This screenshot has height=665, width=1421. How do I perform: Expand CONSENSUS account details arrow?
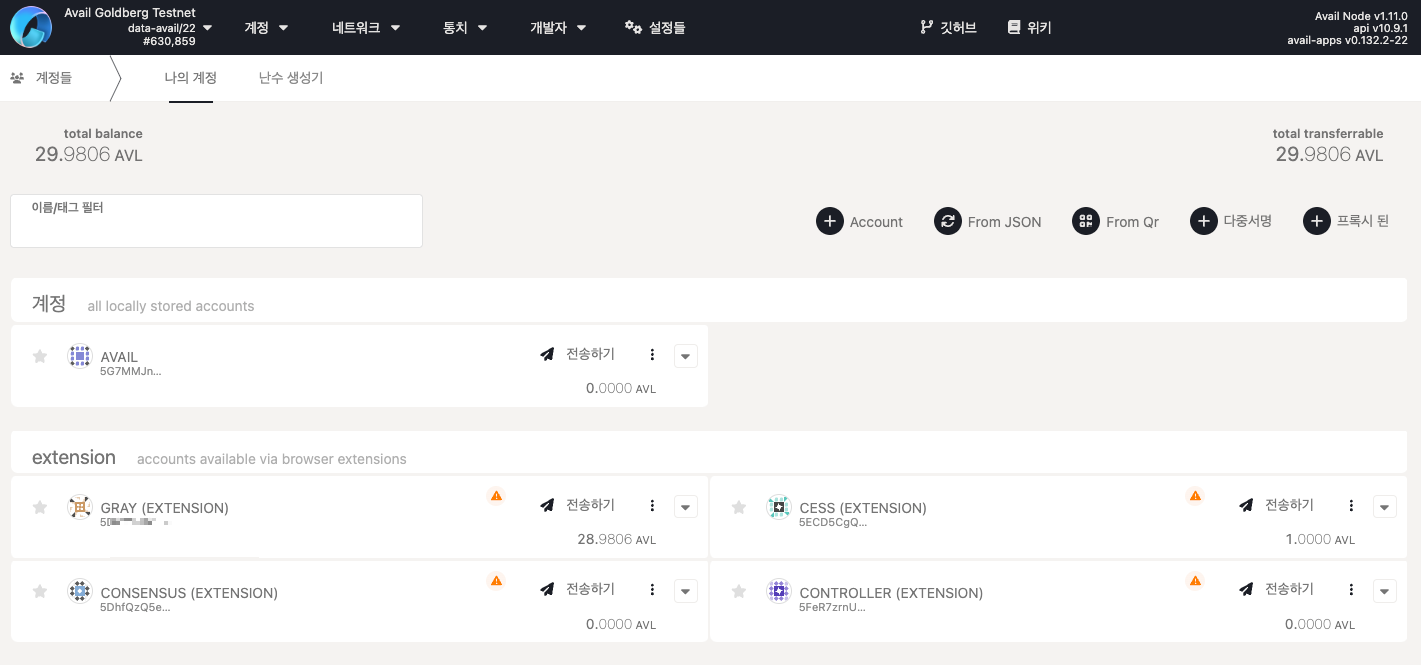[685, 591]
